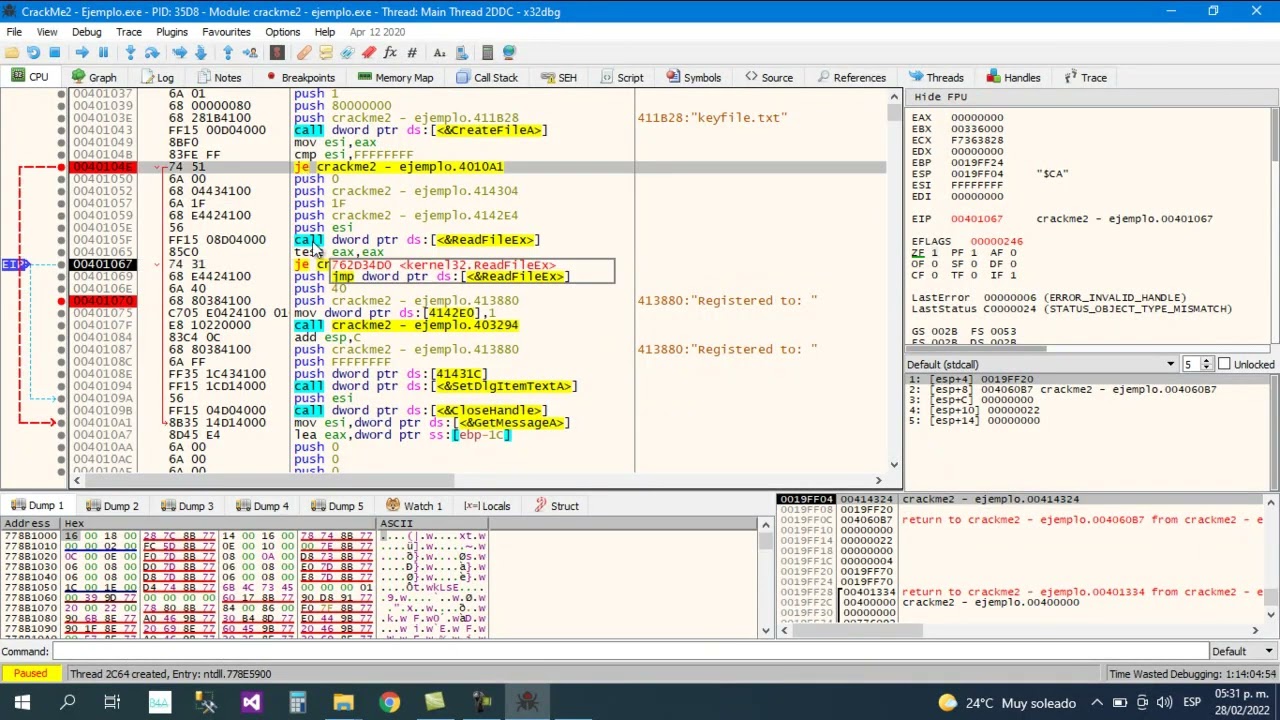This screenshot has height=720, width=1280.
Task: Select the call SetDlgItemTextA instruction row
Action: [435, 386]
